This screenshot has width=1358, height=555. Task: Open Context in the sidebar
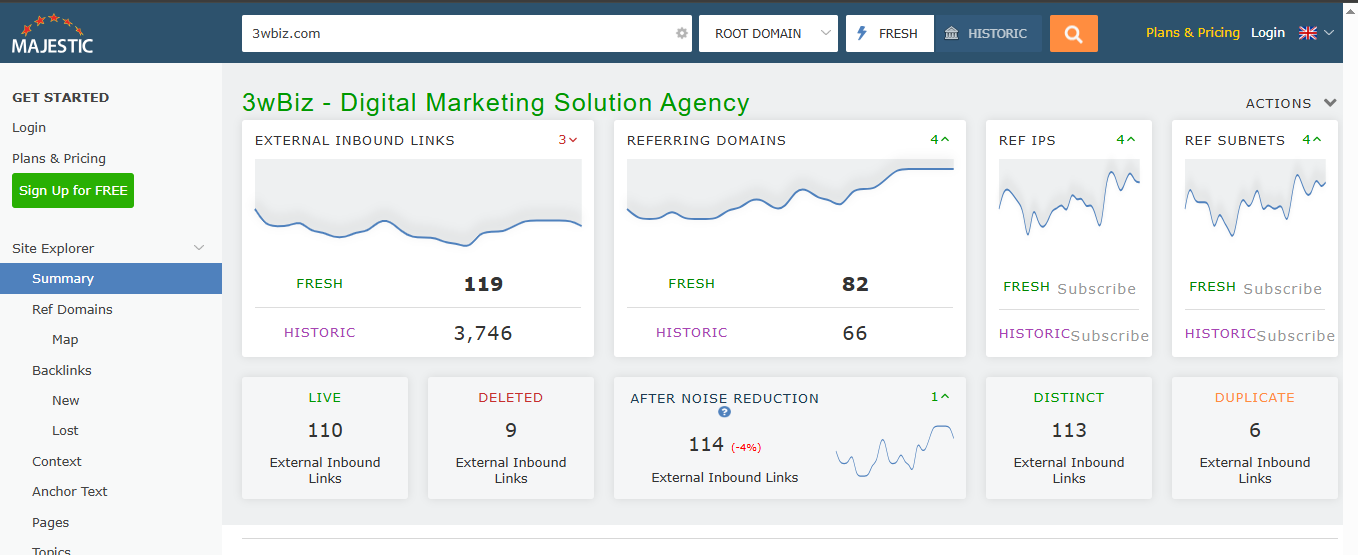57,462
